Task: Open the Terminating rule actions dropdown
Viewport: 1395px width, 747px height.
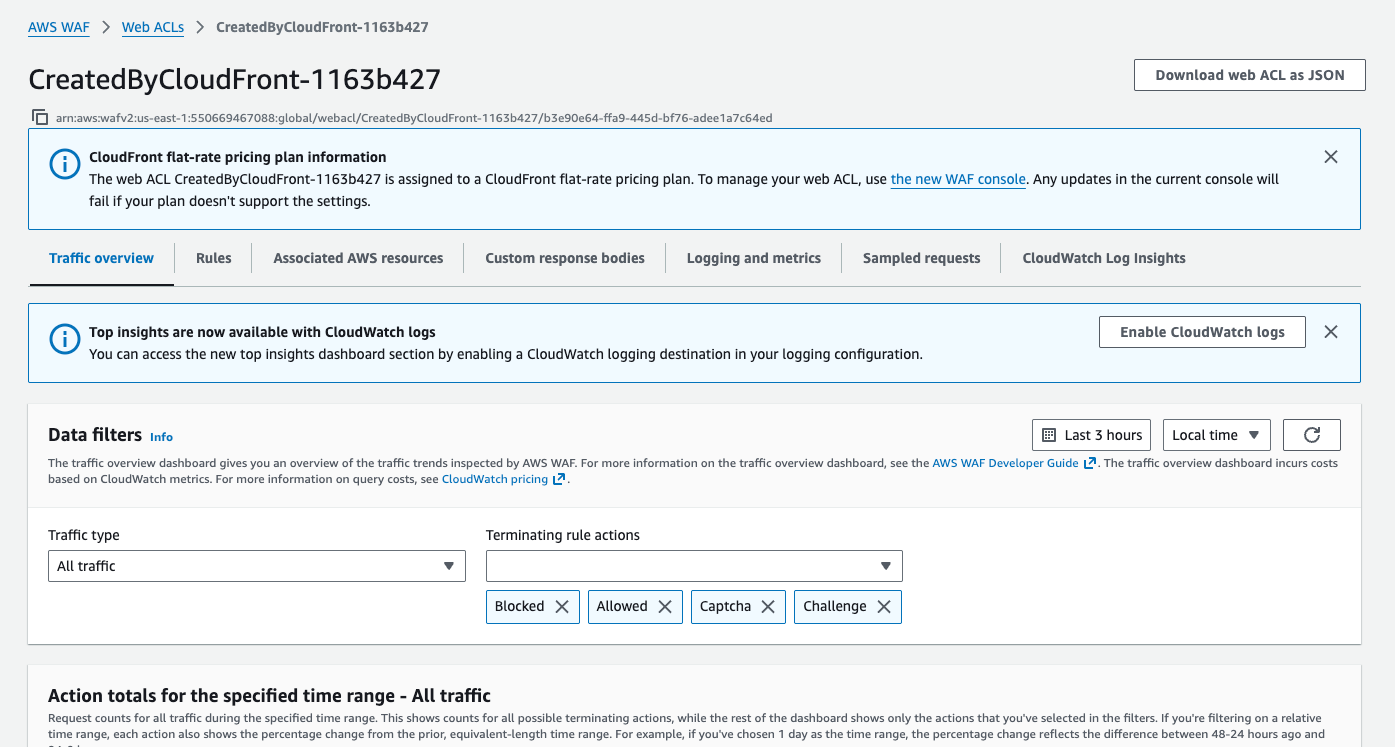Action: 694,566
